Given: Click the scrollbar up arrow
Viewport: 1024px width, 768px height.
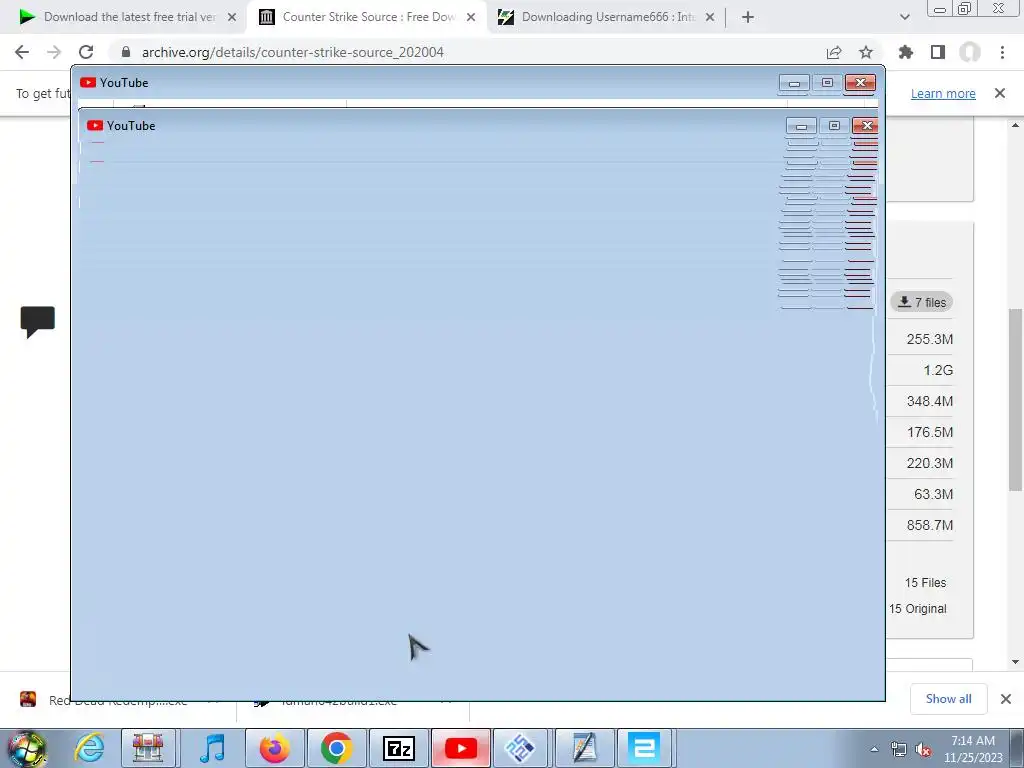Looking at the screenshot, I should click(x=1015, y=125).
